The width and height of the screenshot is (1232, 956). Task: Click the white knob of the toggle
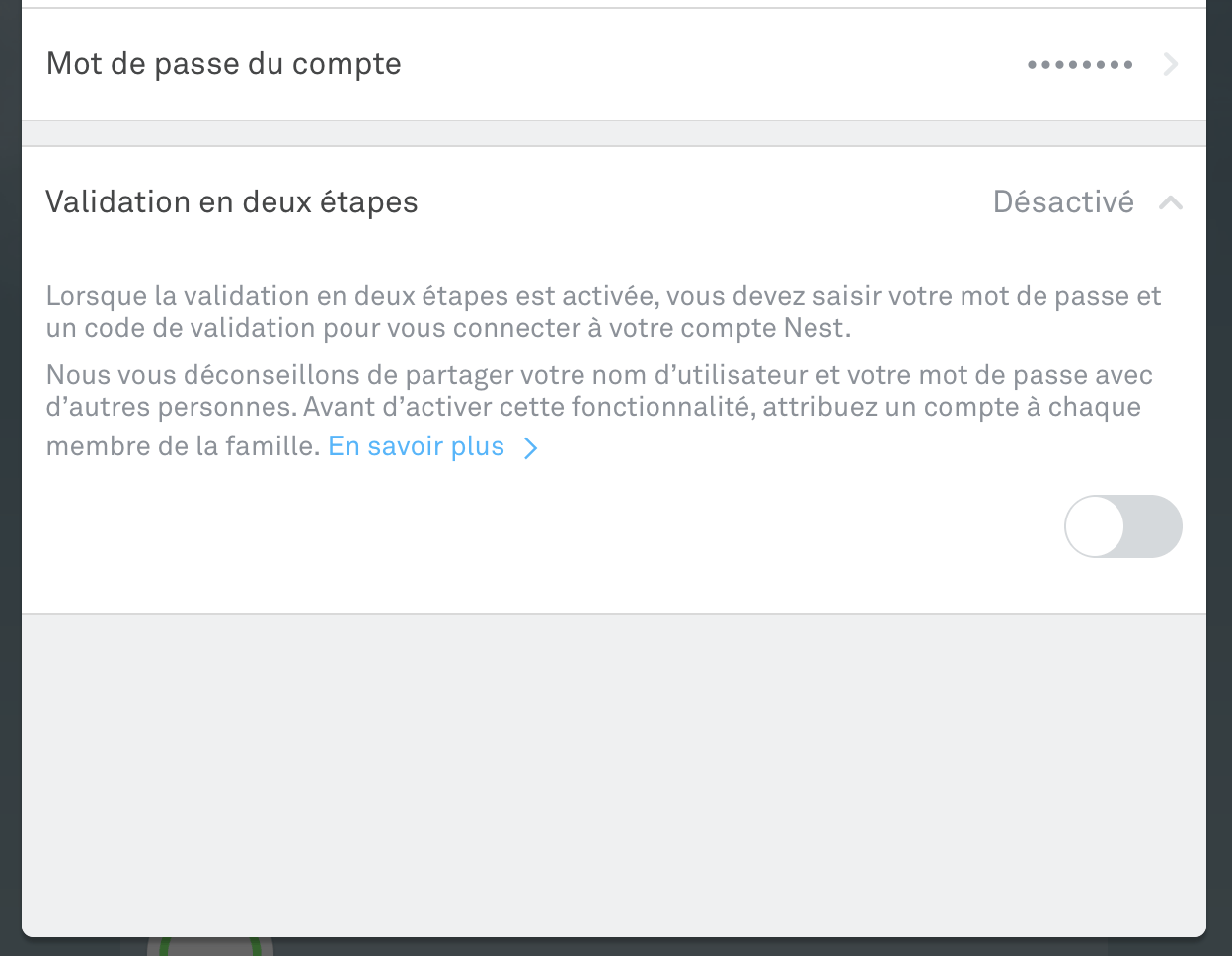[1095, 526]
